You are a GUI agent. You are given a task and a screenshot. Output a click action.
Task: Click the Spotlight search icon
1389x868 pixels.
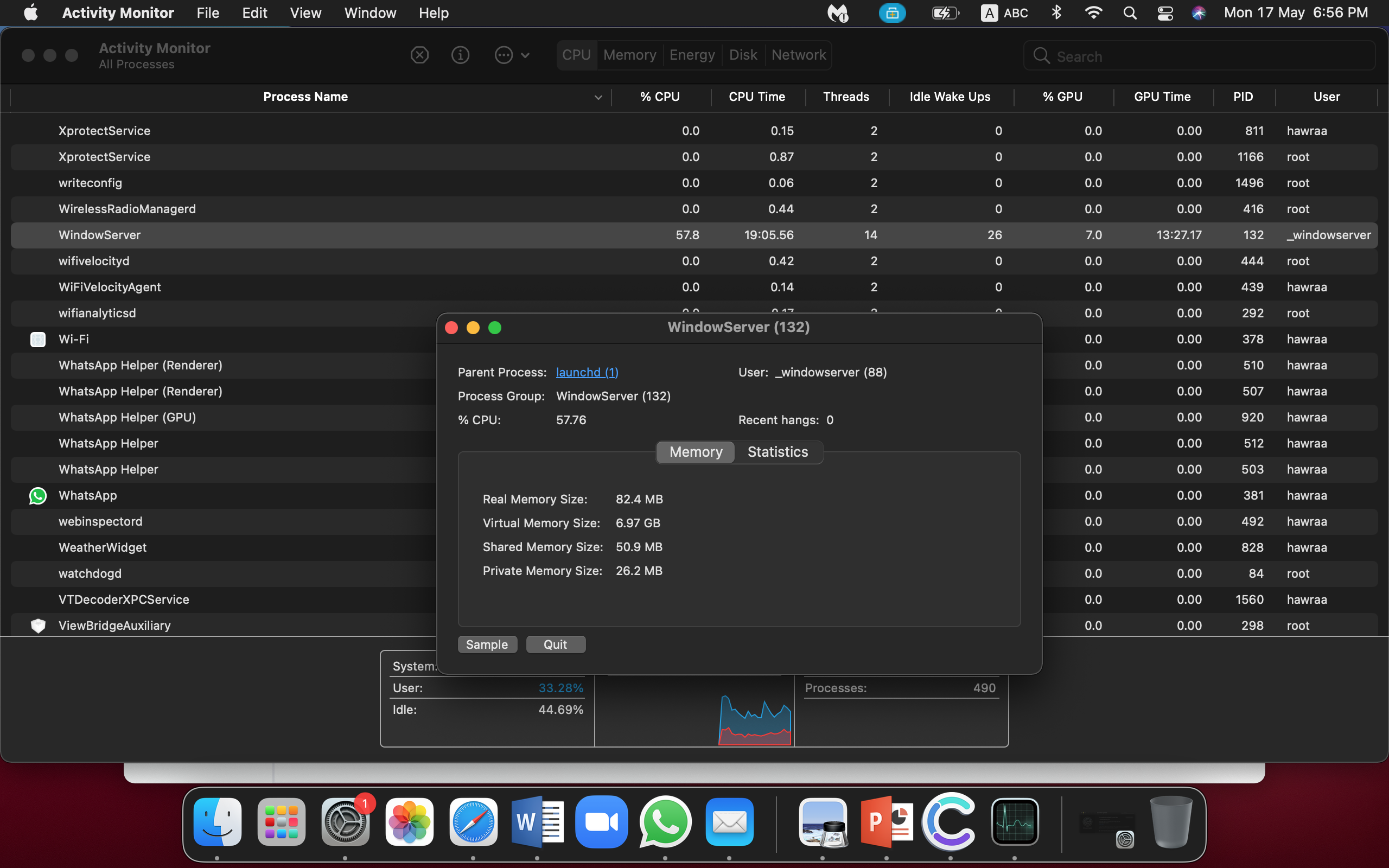1130,12
